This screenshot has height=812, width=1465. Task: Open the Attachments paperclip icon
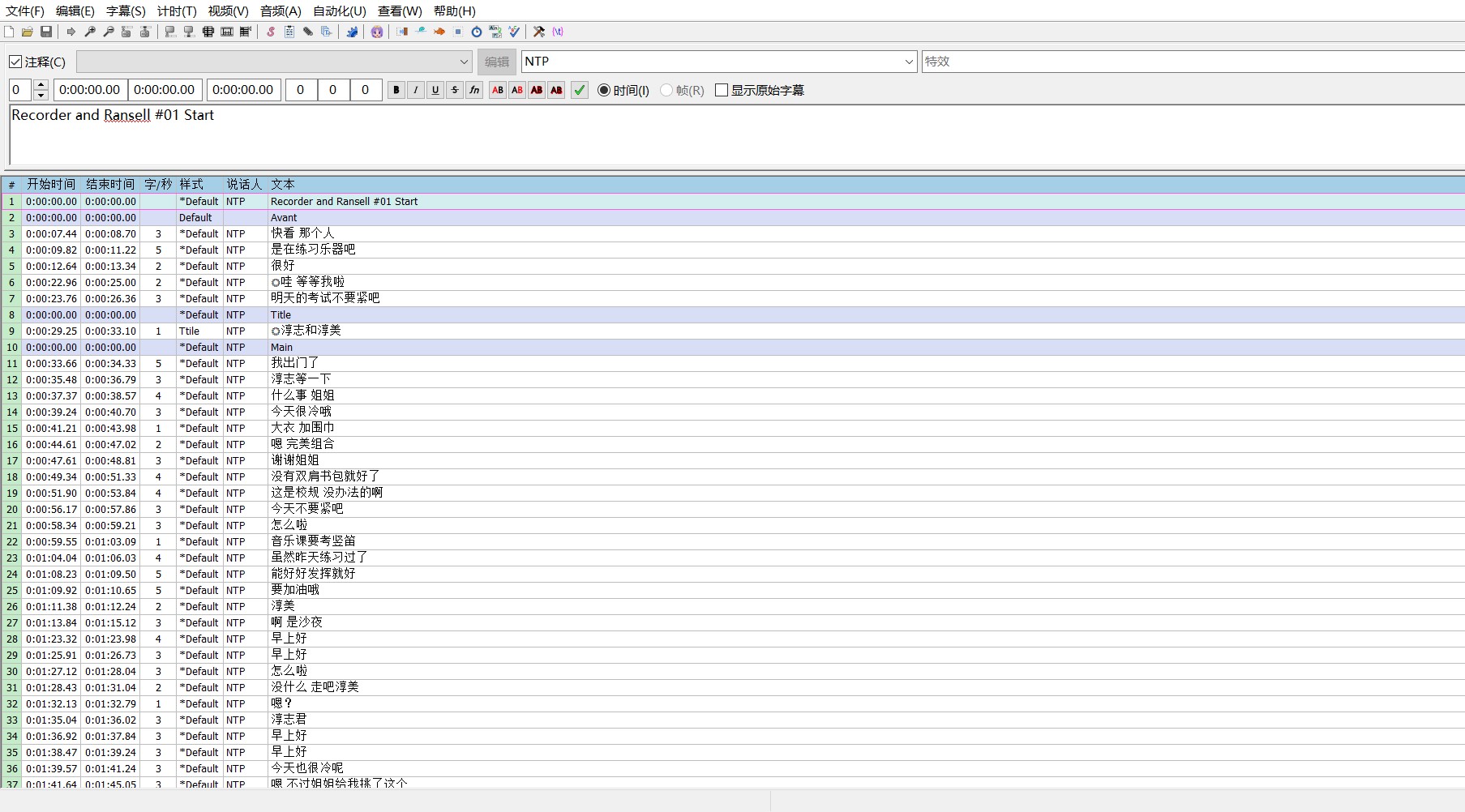point(308,32)
